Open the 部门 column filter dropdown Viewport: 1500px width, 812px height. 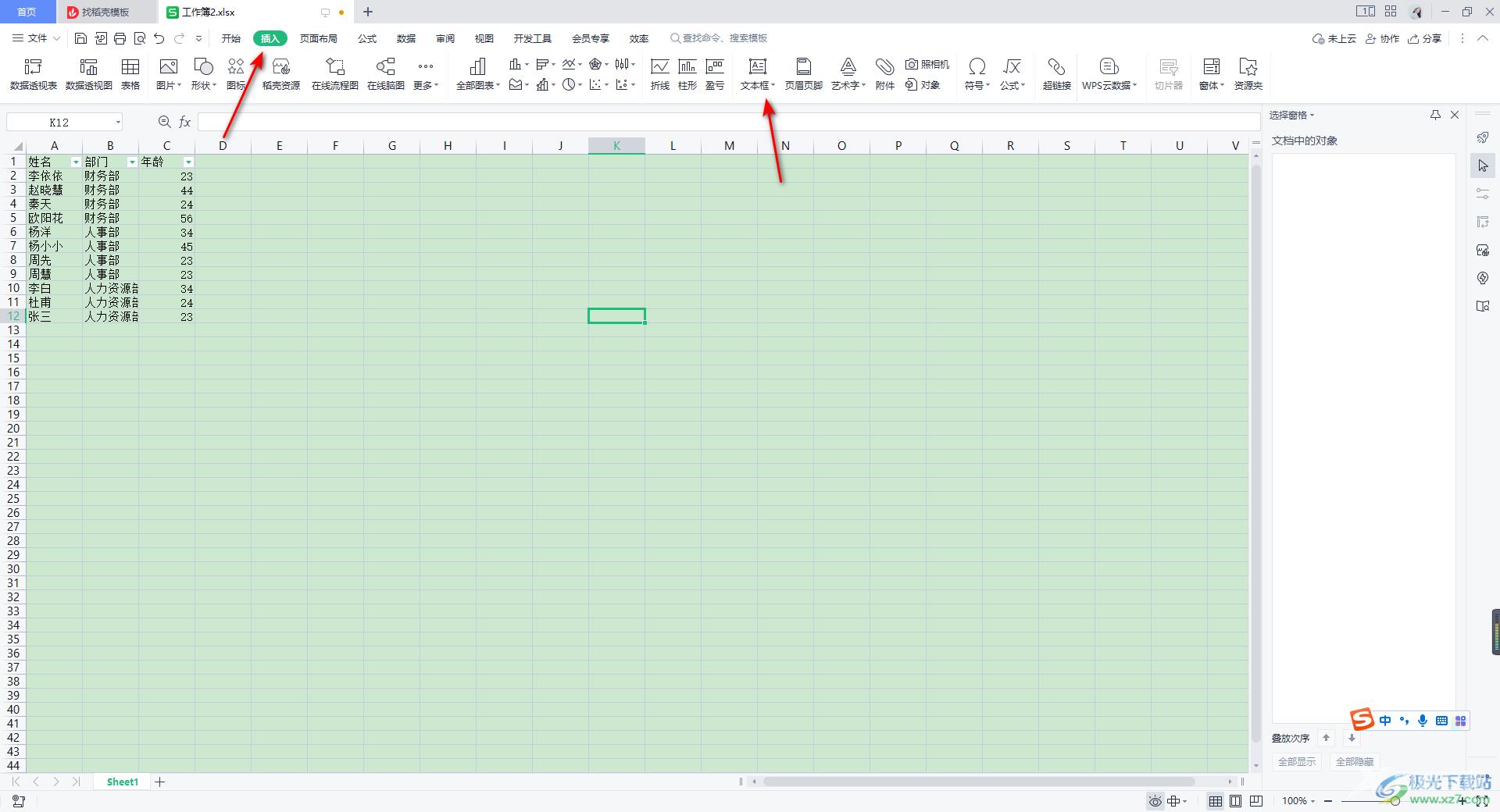(x=132, y=162)
